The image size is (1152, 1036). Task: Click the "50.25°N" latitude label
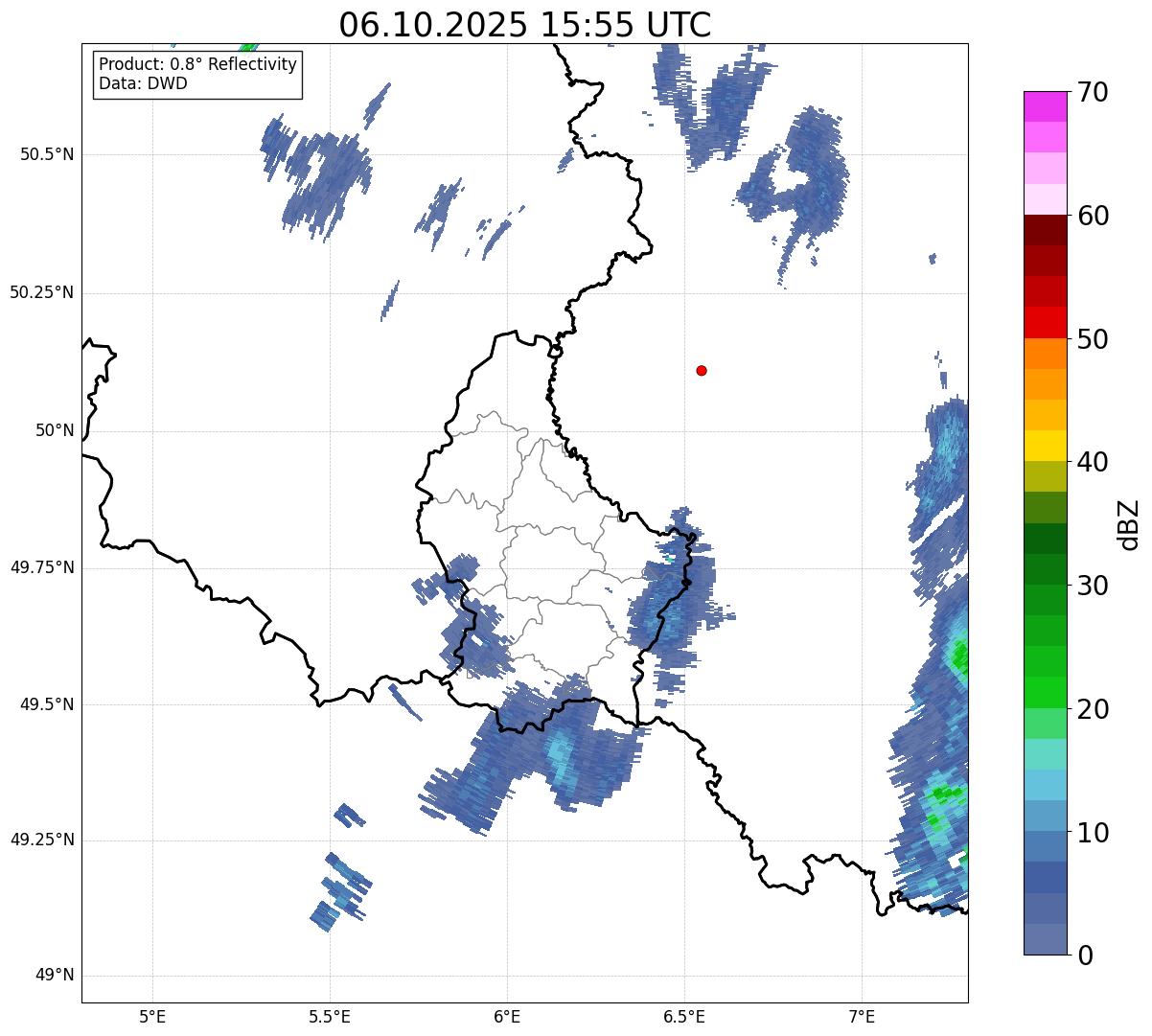[x=42, y=293]
